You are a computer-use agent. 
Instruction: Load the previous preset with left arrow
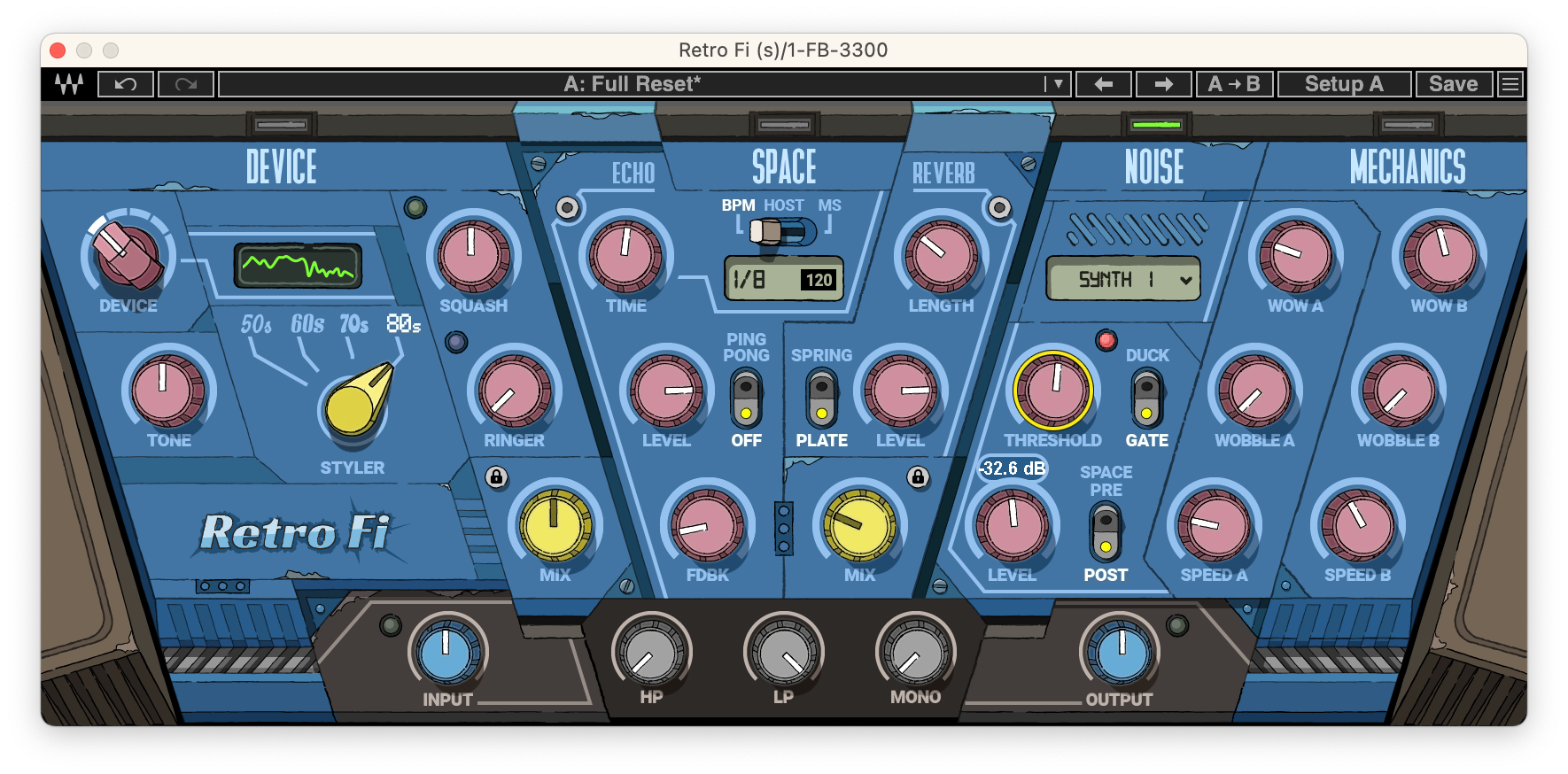pyautogui.click(x=1104, y=84)
